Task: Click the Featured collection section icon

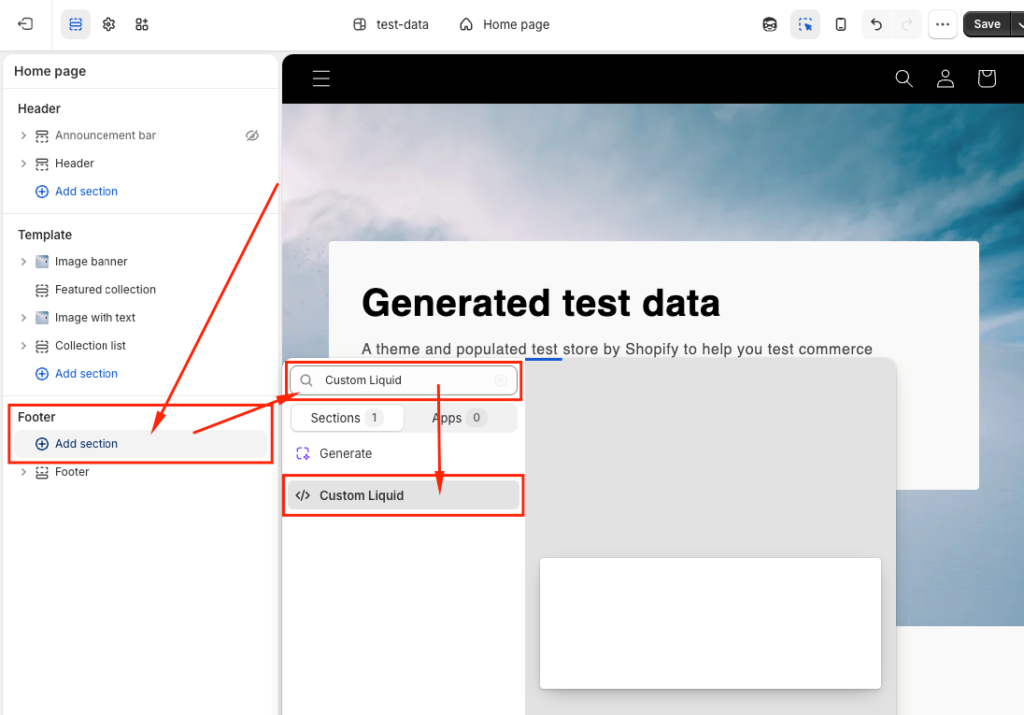Action: point(42,290)
